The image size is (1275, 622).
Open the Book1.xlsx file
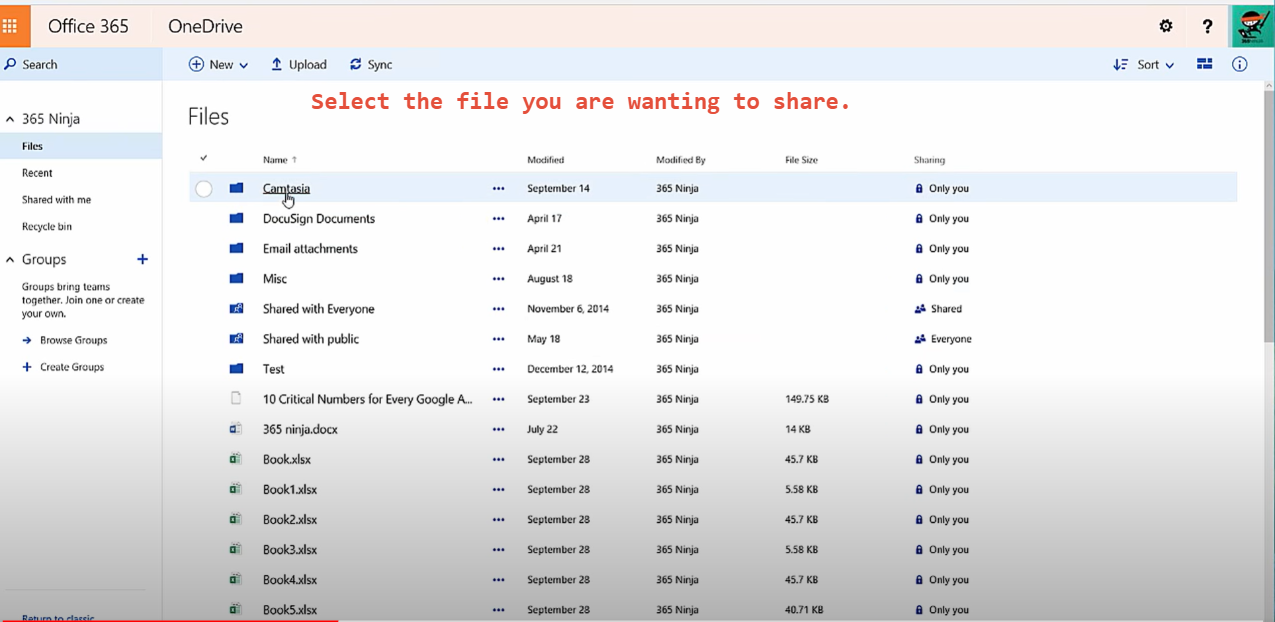[290, 489]
